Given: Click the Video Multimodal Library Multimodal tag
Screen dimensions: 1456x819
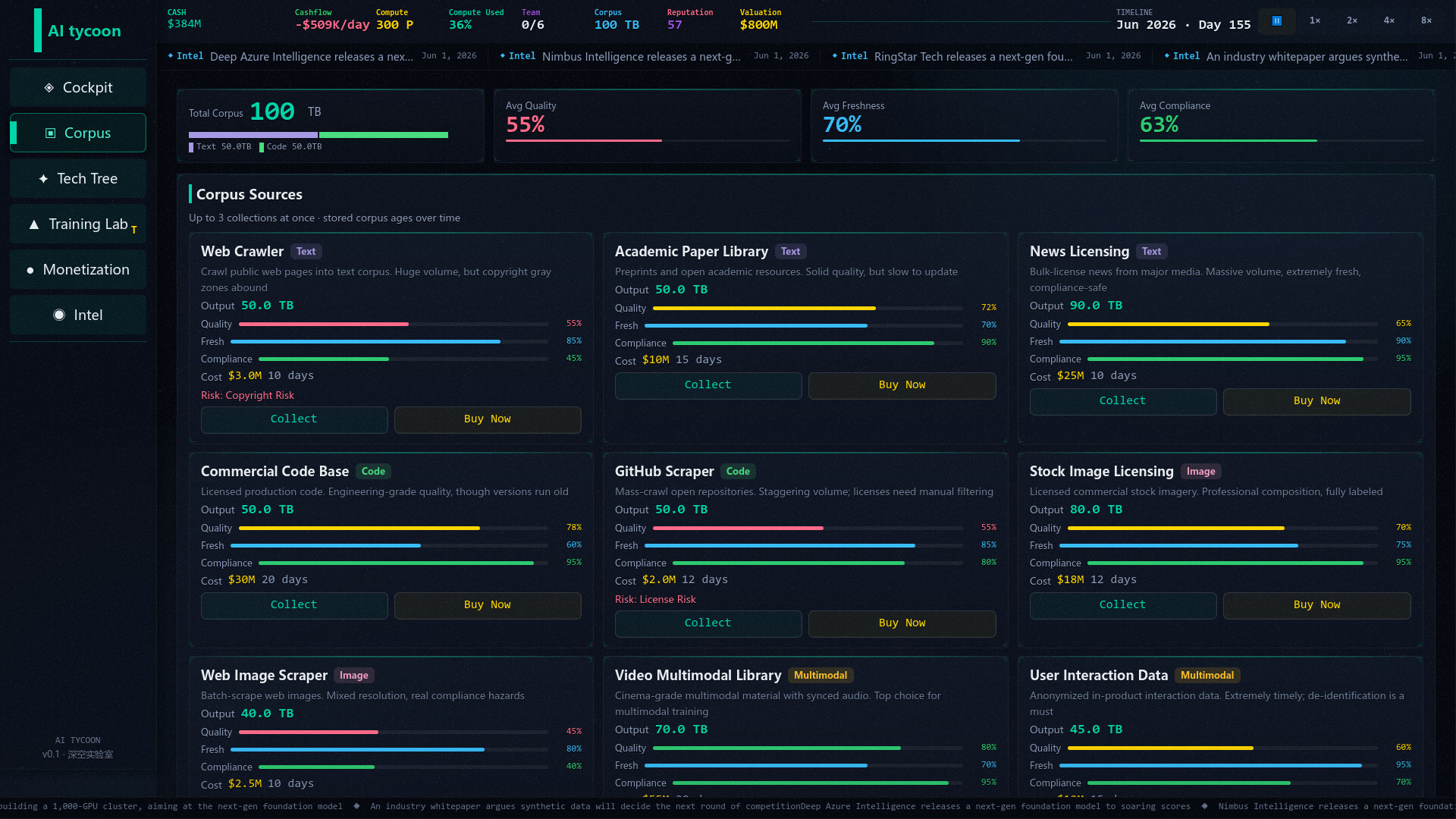Looking at the screenshot, I should (x=821, y=676).
